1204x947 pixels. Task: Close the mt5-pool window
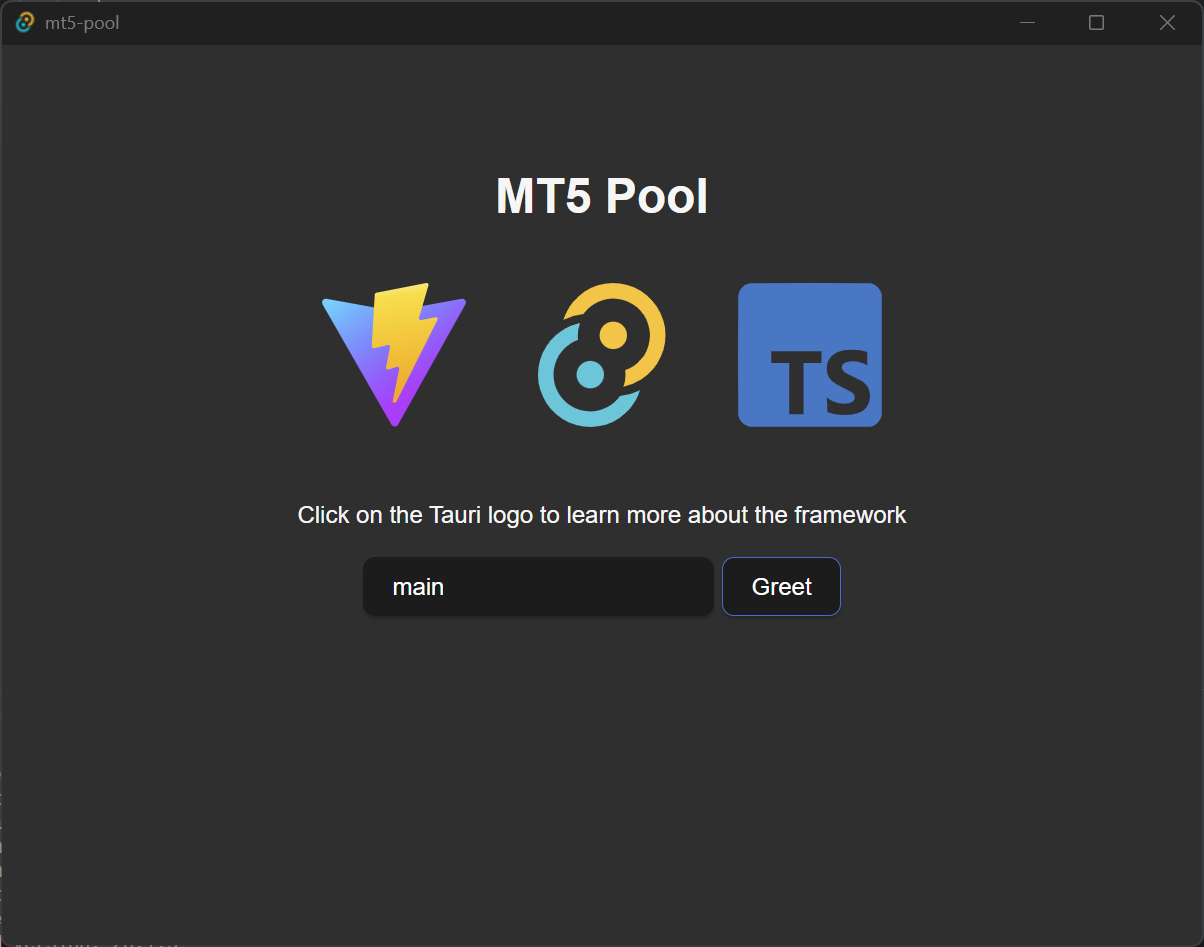pyautogui.click(x=1167, y=22)
